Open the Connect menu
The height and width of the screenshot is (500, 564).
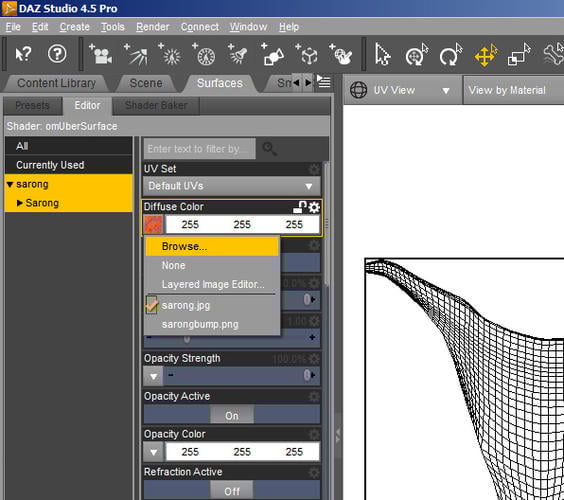click(x=200, y=27)
